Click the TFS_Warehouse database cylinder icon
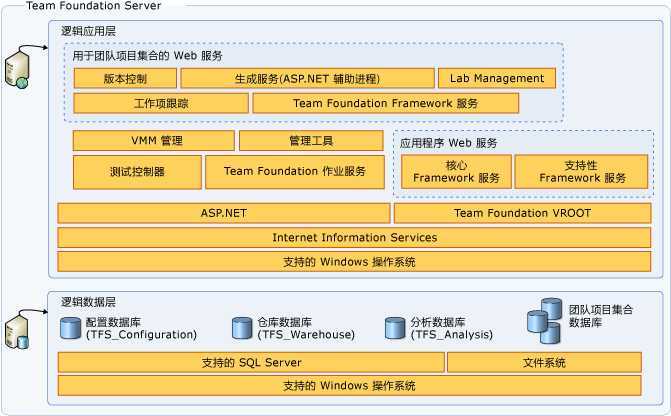 (242, 328)
